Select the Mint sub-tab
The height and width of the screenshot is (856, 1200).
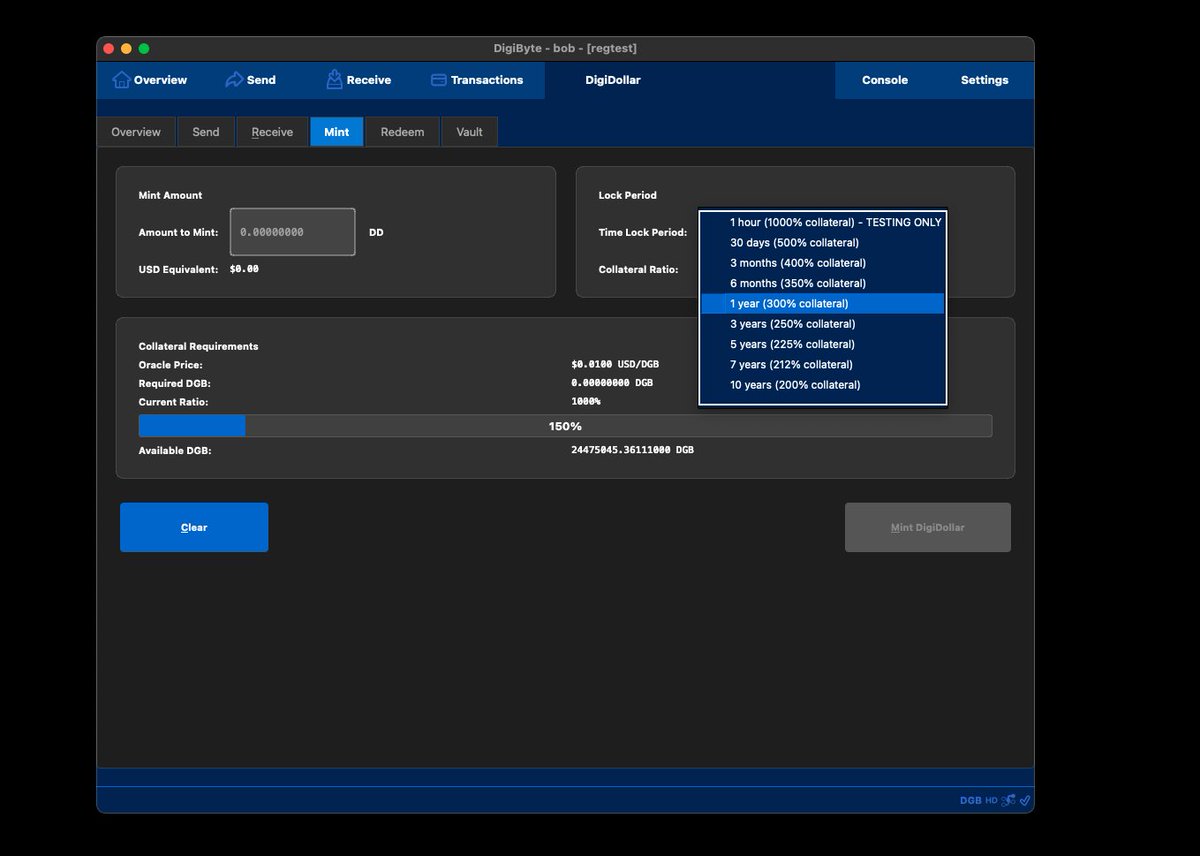pos(337,132)
